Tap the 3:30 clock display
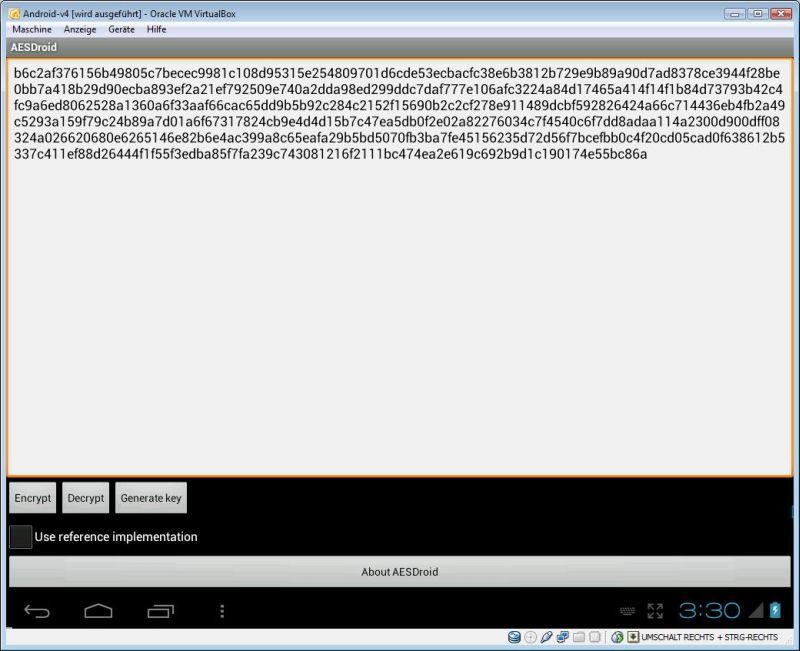The height and width of the screenshot is (651, 800). (709, 610)
